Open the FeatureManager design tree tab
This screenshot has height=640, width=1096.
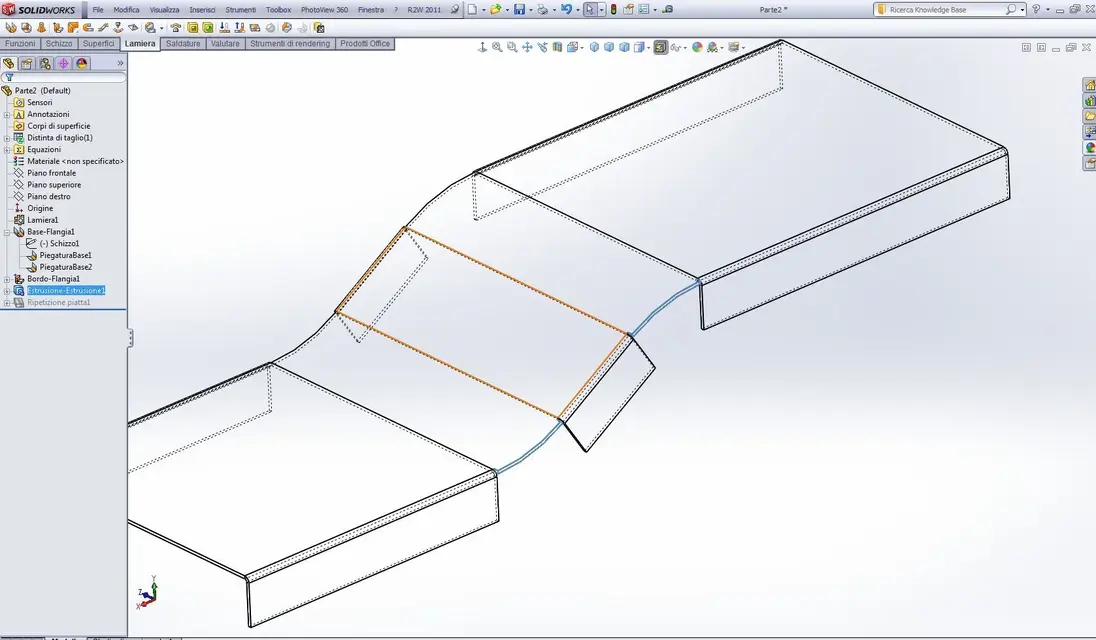tap(8, 63)
